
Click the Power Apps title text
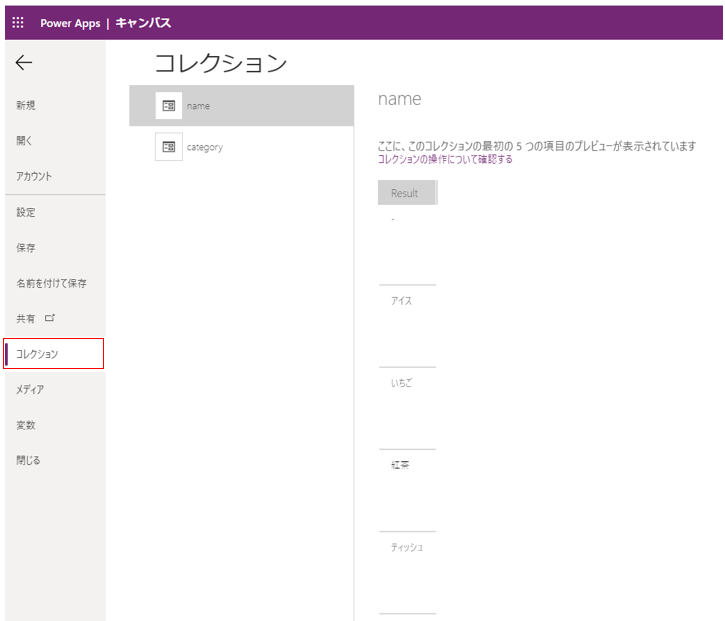70,23
